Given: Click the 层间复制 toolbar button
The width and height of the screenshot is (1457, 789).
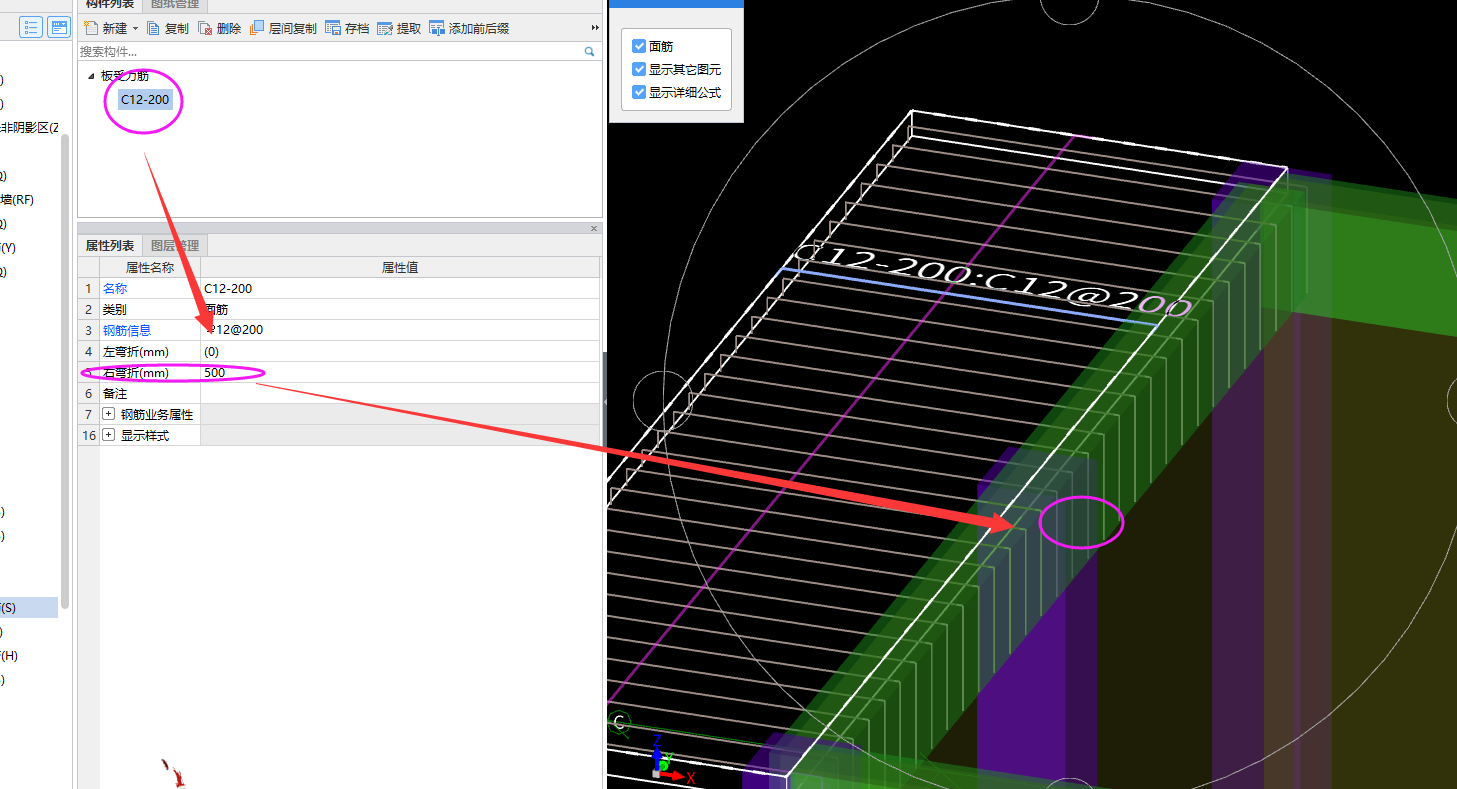Looking at the screenshot, I should coord(283,28).
